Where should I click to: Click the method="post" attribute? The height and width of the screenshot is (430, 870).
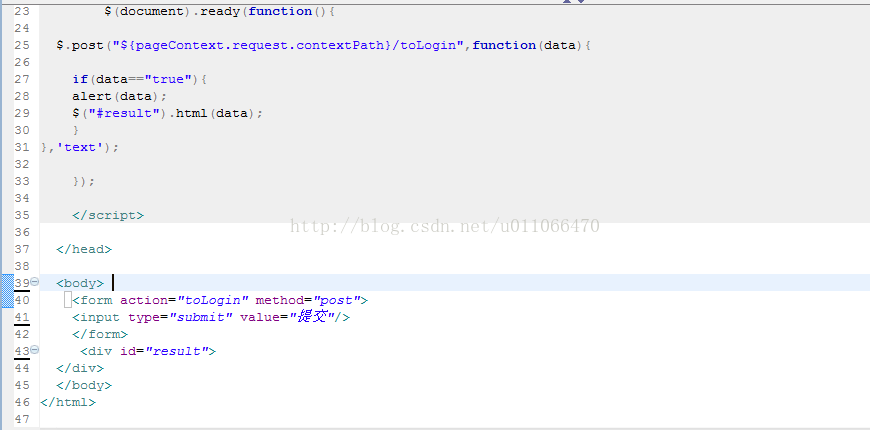point(307,300)
